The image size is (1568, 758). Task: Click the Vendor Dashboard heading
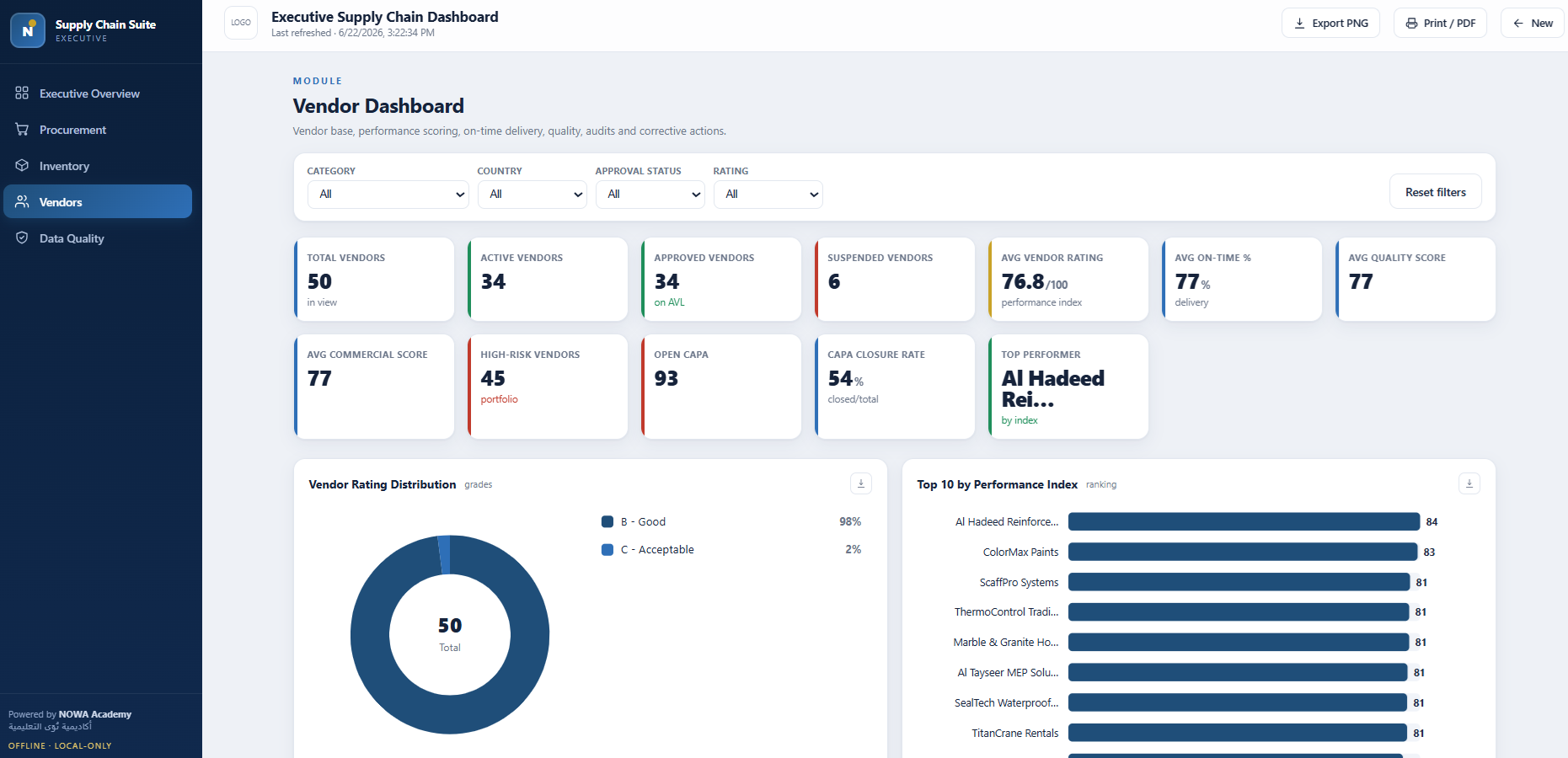coord(378,106)
